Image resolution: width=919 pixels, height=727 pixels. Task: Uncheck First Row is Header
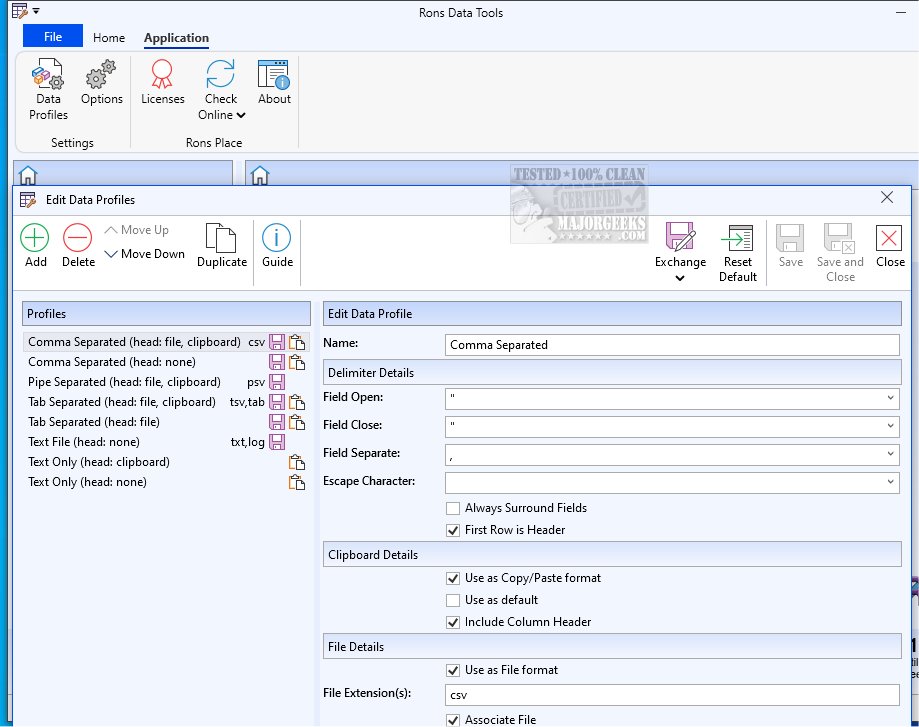click(452, 531)
